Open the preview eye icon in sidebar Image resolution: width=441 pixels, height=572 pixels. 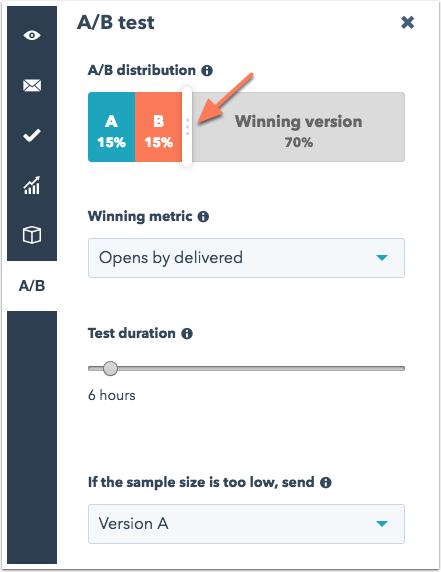click(x=32, y=35)
